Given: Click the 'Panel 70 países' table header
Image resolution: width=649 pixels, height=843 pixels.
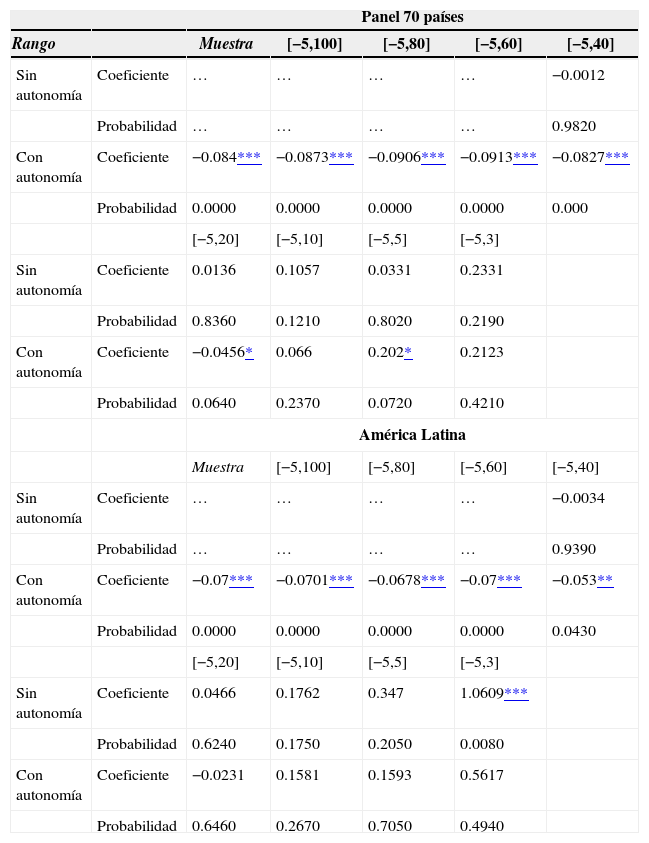Looking at the screenshot, I should click(412, 18).
